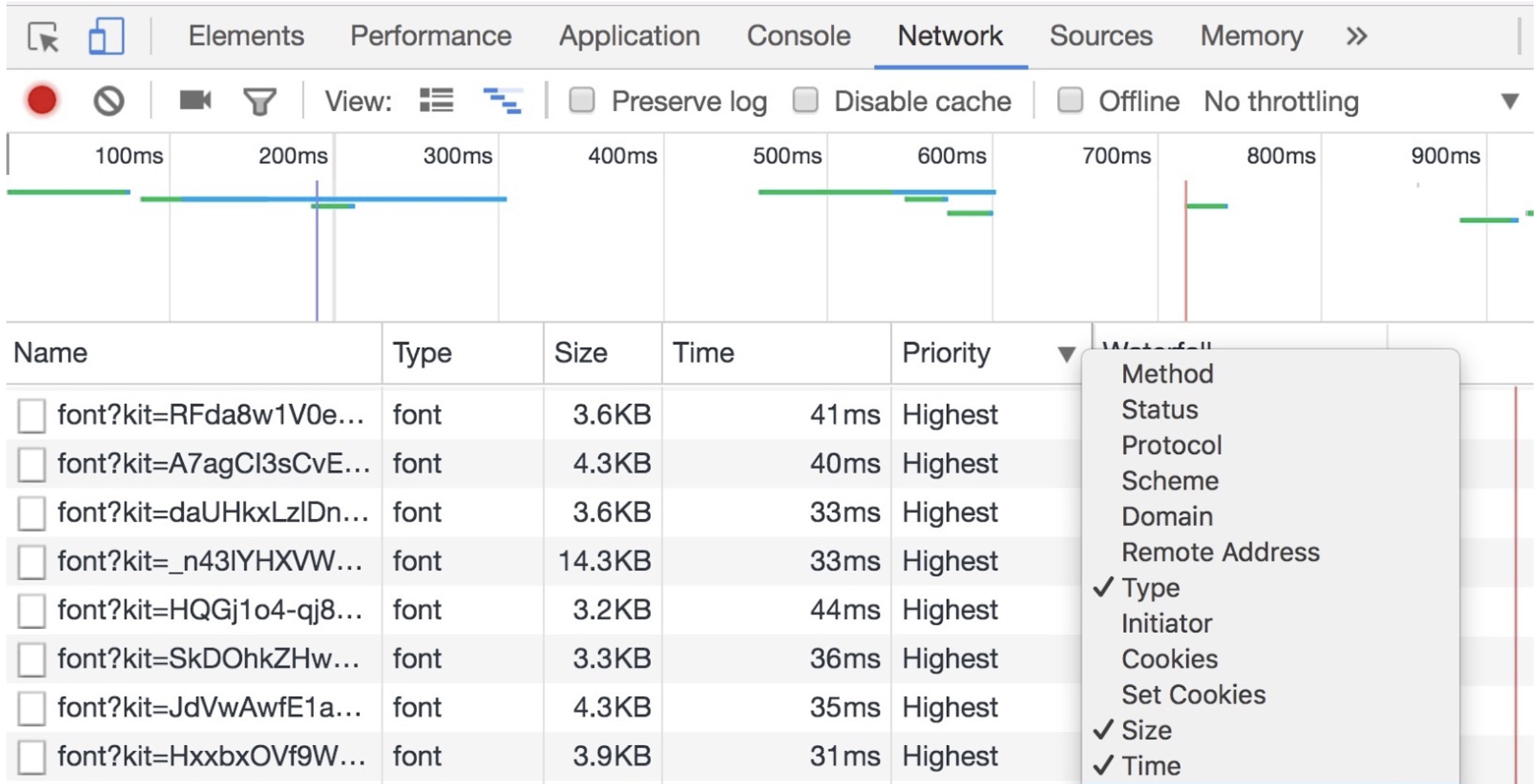Viewport: 1535px width, 784px height.
Task: Sort requests by the Size column header
Action: click(580, 353)
